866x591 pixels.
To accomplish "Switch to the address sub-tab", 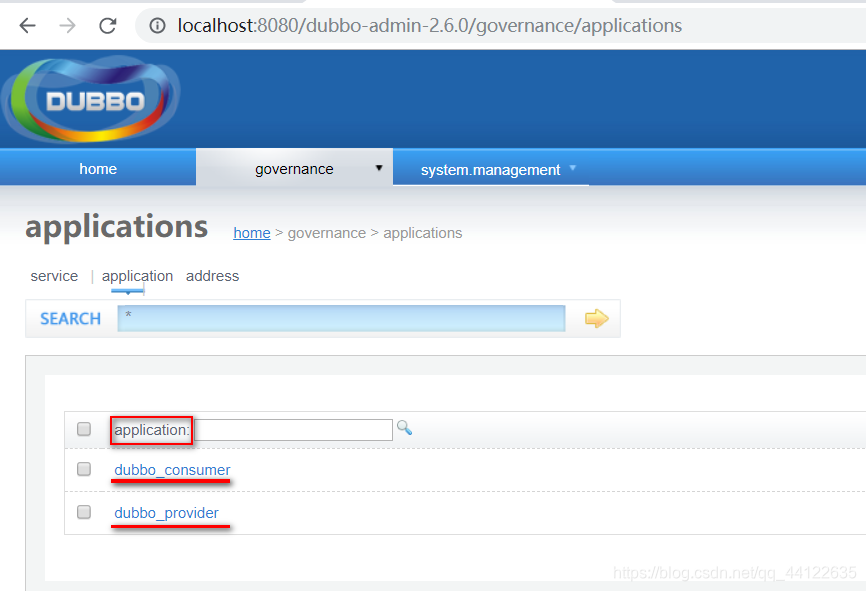I will point(212,276).
